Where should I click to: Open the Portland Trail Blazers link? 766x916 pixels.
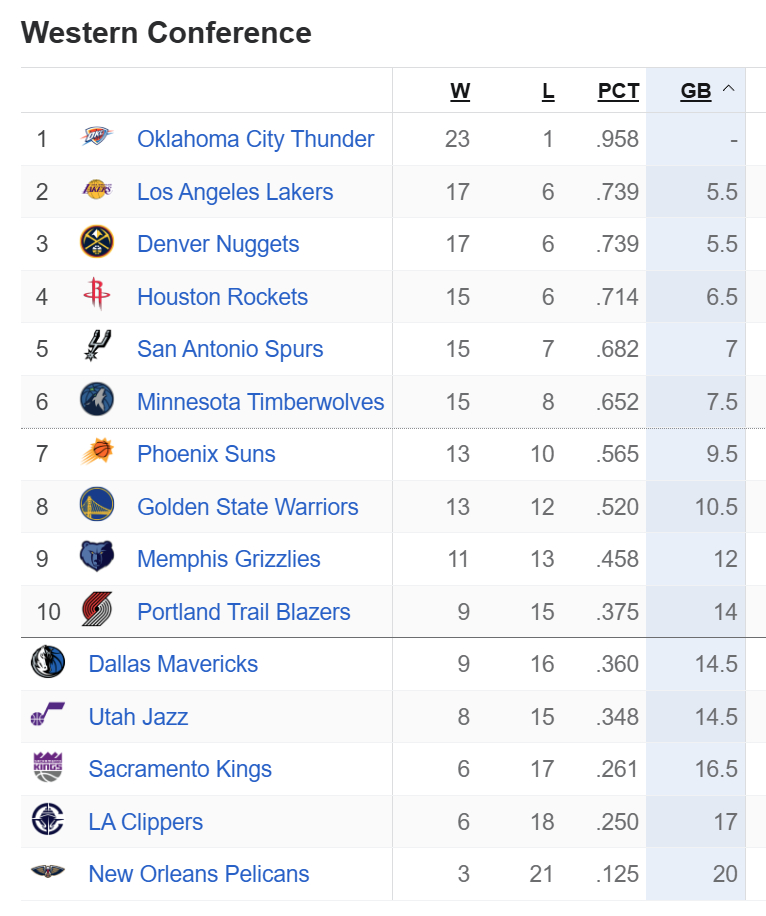point(244,612)
